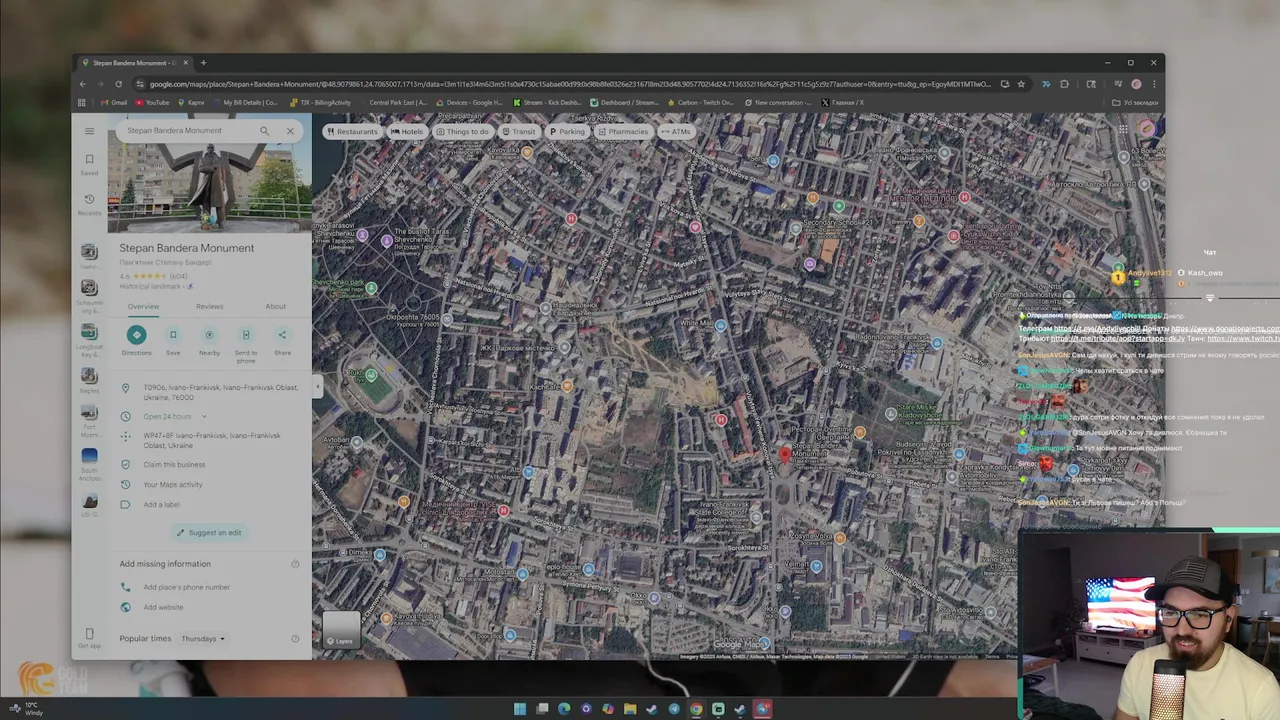Open the Google Maps hamburger menu
Image resolution: width=1280 pixels, height=720 pixels.
pyautogui.click(x=89, y=131)
